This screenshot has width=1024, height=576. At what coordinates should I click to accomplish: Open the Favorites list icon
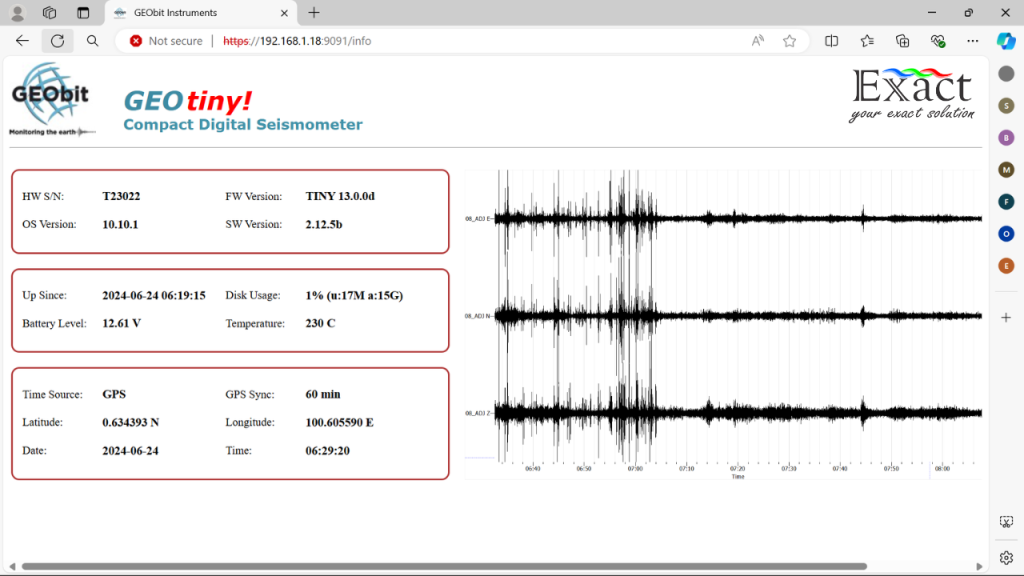pyautogui.click(x=866, y=41)
